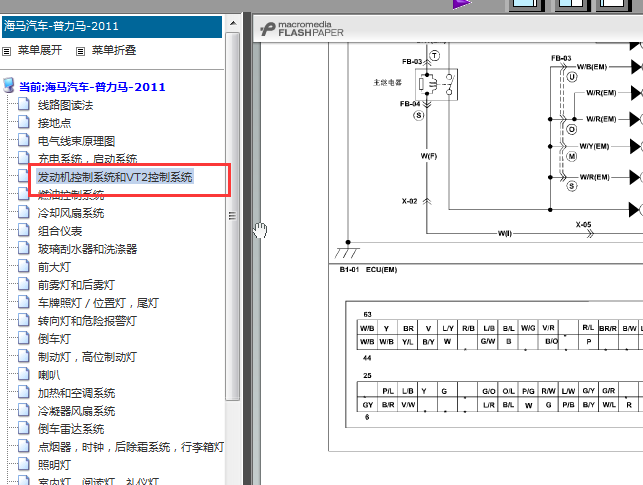Click the tree panel vertical scrollbar thumb
Viewport: 643px width, 485px height.
(x=233, y=216)
